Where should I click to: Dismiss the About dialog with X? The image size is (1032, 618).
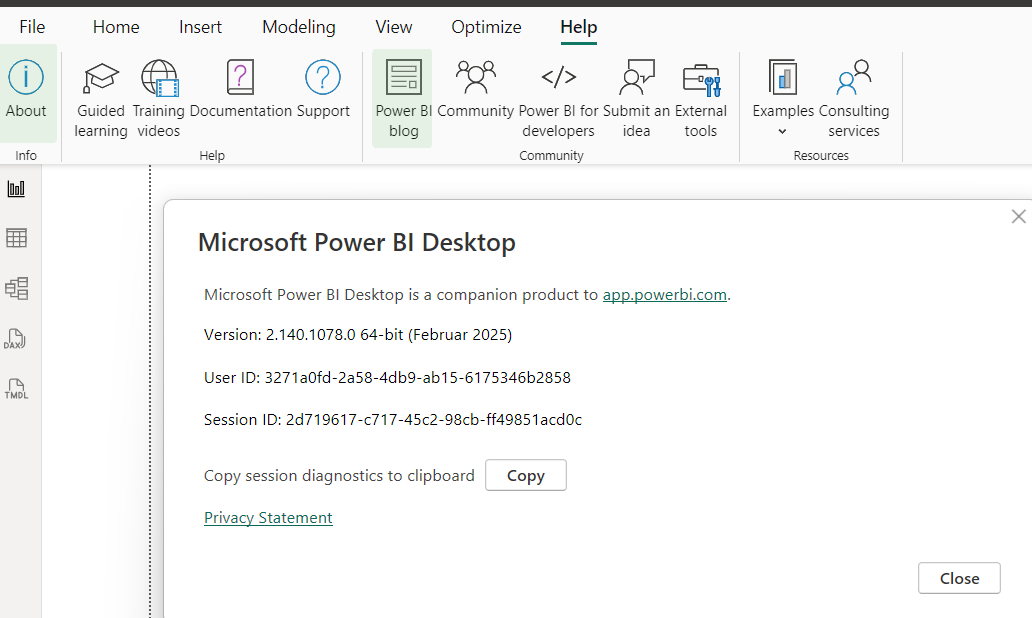pos(1018,217)
